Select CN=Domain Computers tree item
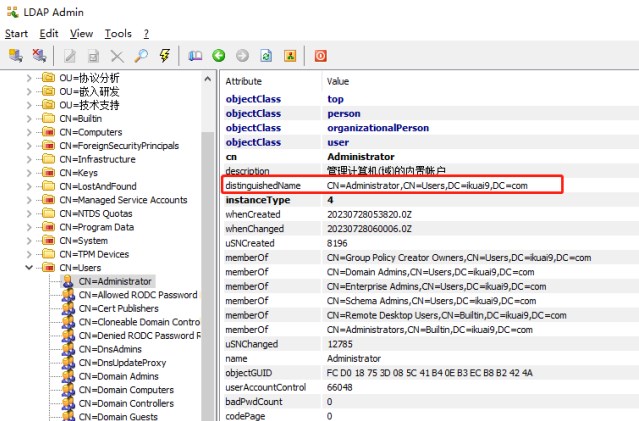The image size is (639, 421). tap(126, 390)
